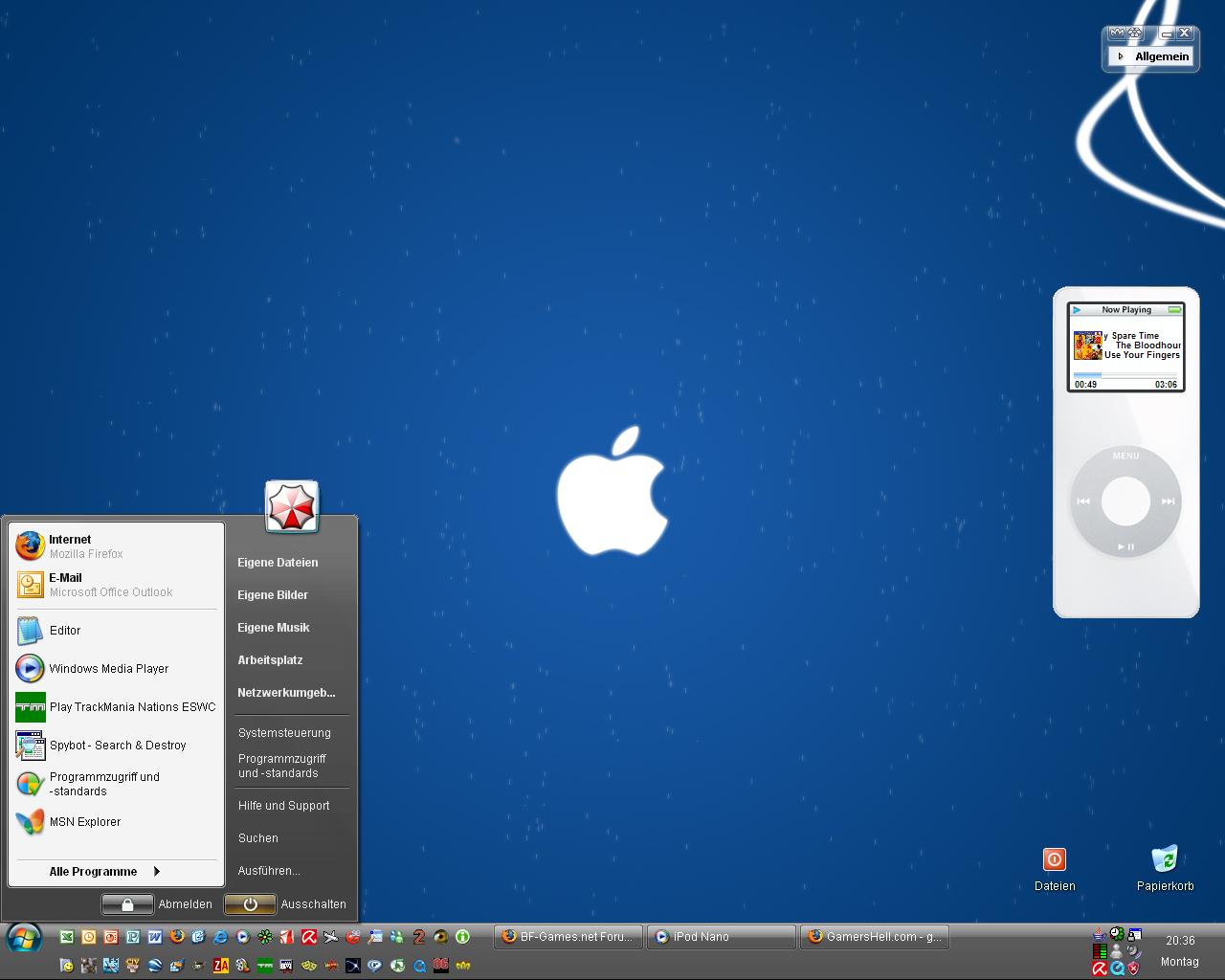Launch Editor from Start menu
Image resolution: width=1225 pixels, height=980 pixels.
[x=116, y=631]
